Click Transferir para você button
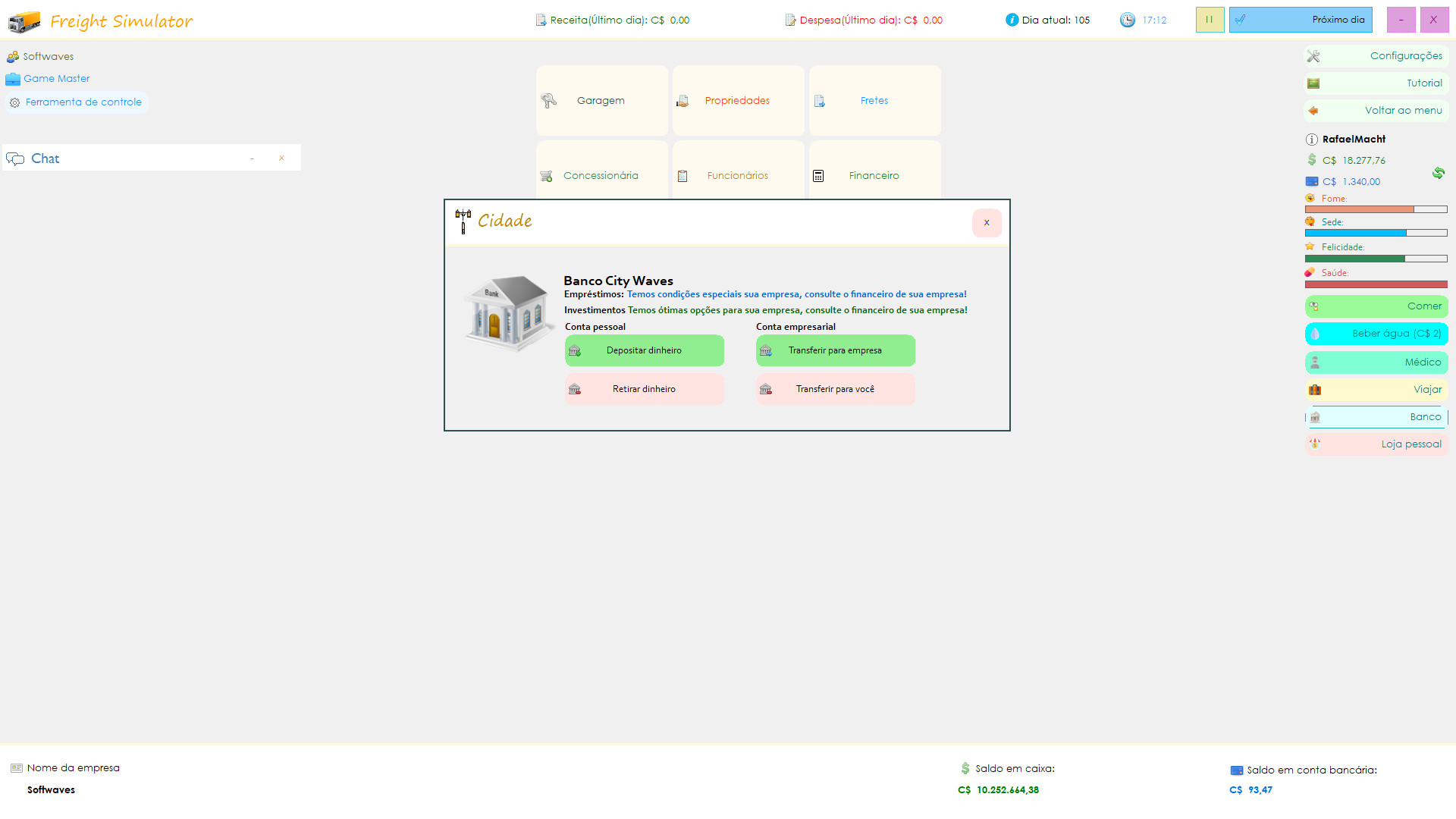This screenshot has width=1456, height=819. point(835,389)
